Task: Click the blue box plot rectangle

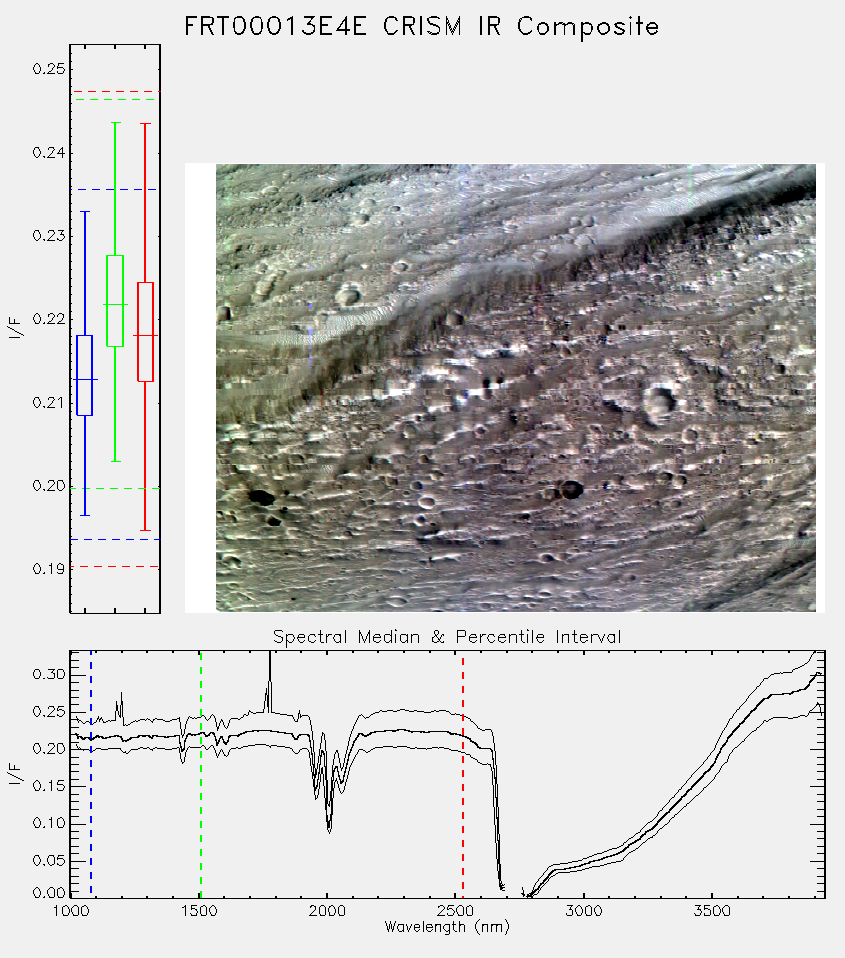Action: point(84,375)
